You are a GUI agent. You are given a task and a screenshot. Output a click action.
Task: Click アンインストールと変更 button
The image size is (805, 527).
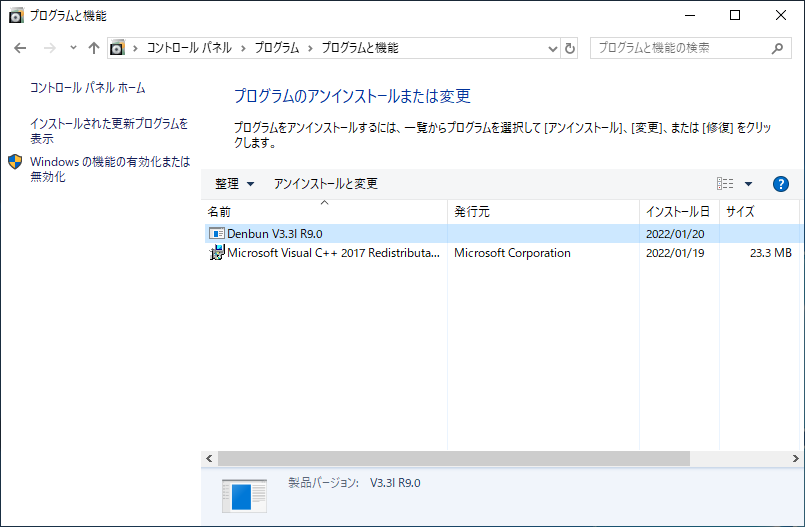(x=326, y=184)
